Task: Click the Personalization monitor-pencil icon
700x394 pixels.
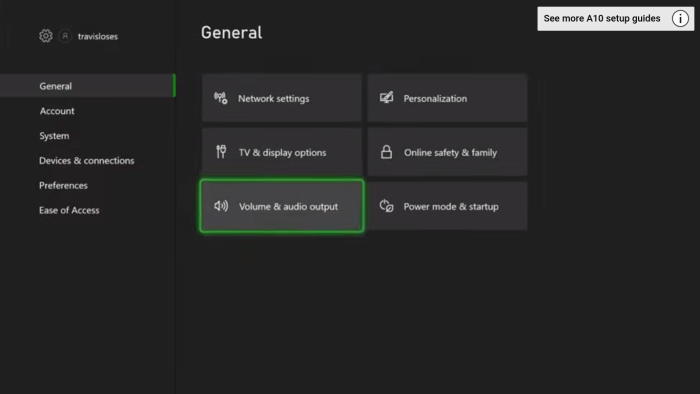Action: 386,98
